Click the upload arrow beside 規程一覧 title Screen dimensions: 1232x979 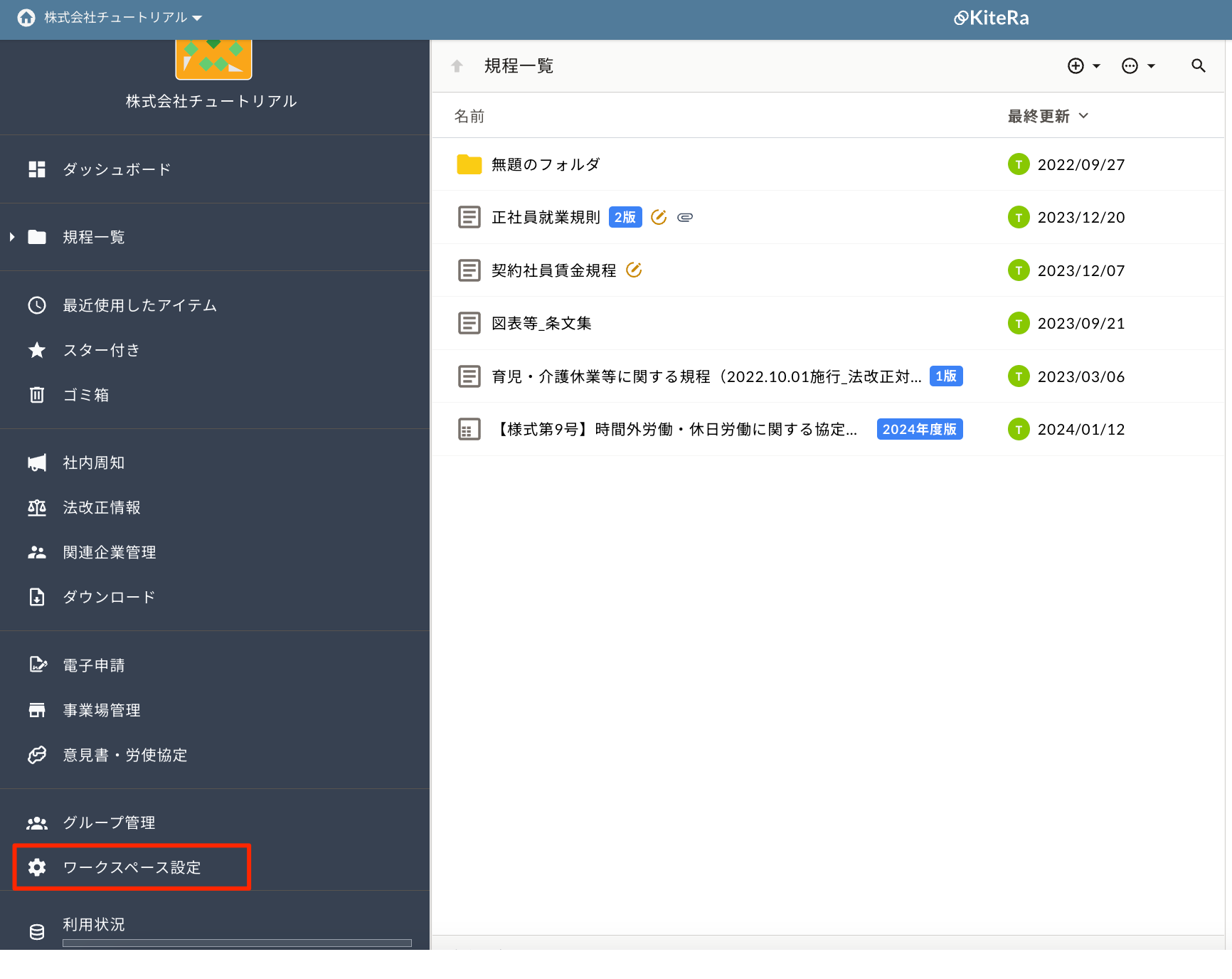(456, 65)
